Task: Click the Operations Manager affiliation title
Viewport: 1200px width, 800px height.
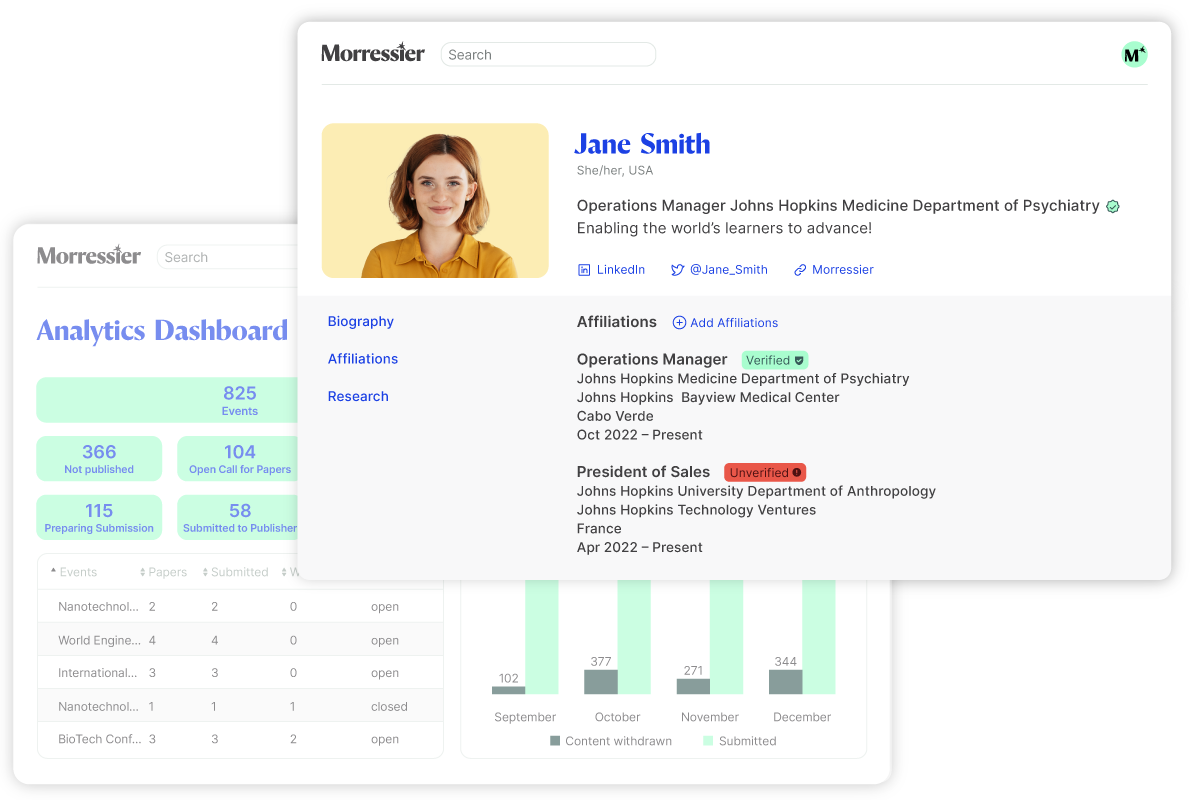Action: (652, 360)
